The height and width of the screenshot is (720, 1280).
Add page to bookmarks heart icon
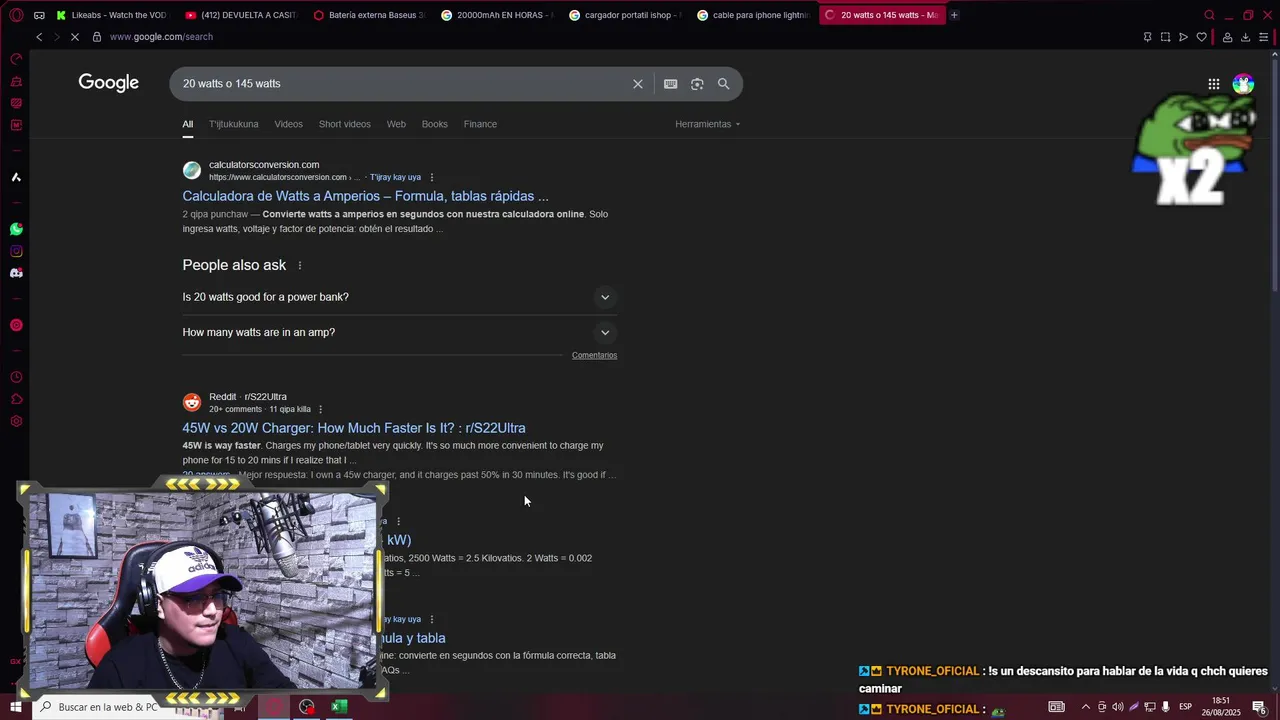[x=1201, y=37]
